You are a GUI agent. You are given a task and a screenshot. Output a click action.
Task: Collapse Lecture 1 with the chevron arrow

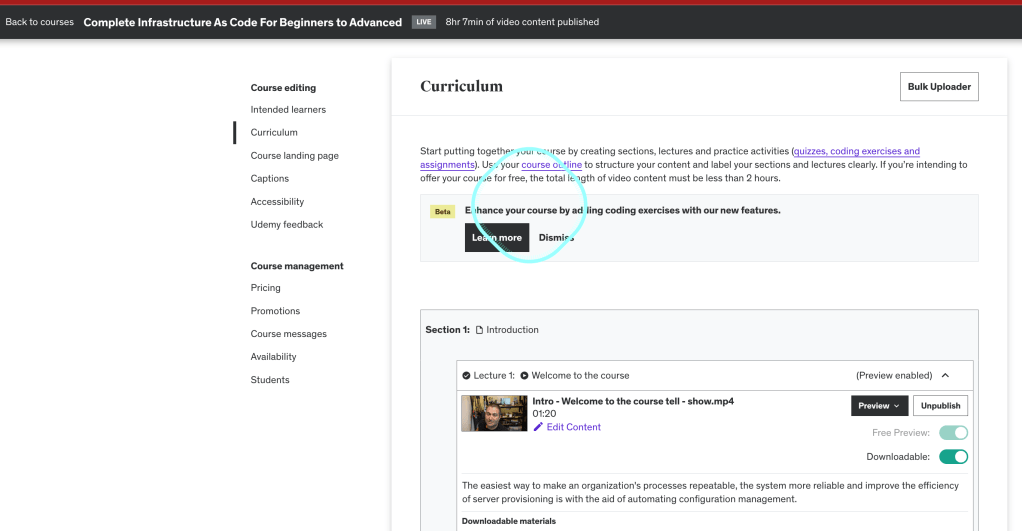pyautogui.click(x=945, y=376)
